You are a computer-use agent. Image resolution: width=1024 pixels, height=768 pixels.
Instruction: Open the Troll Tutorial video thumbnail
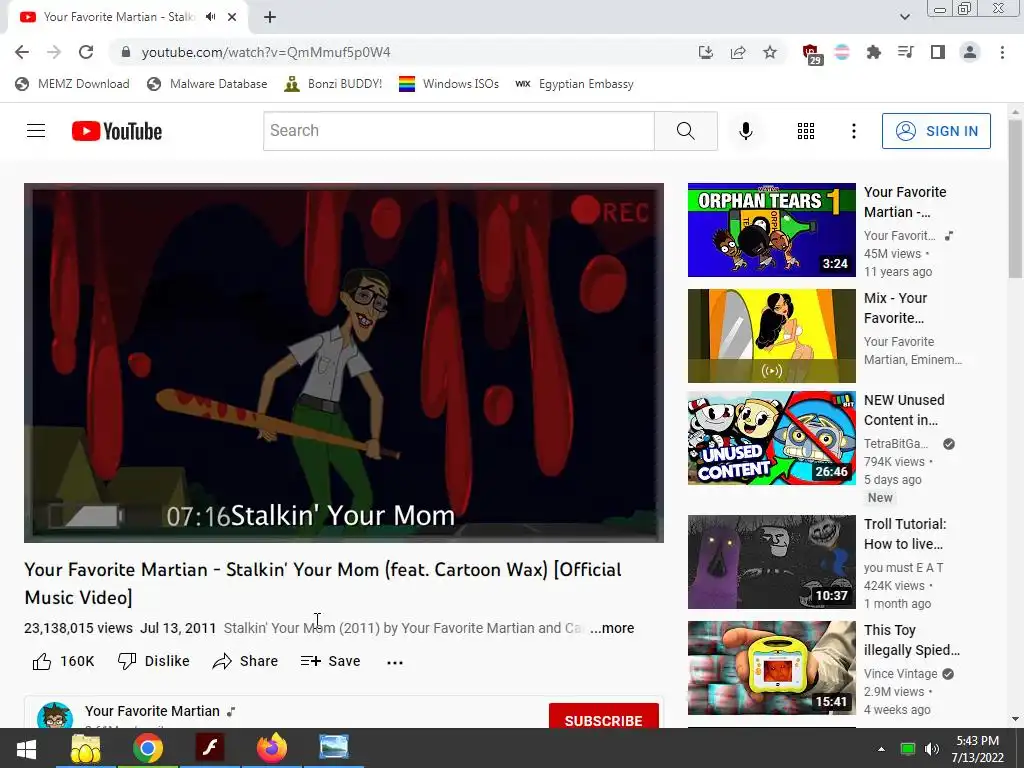771,562
